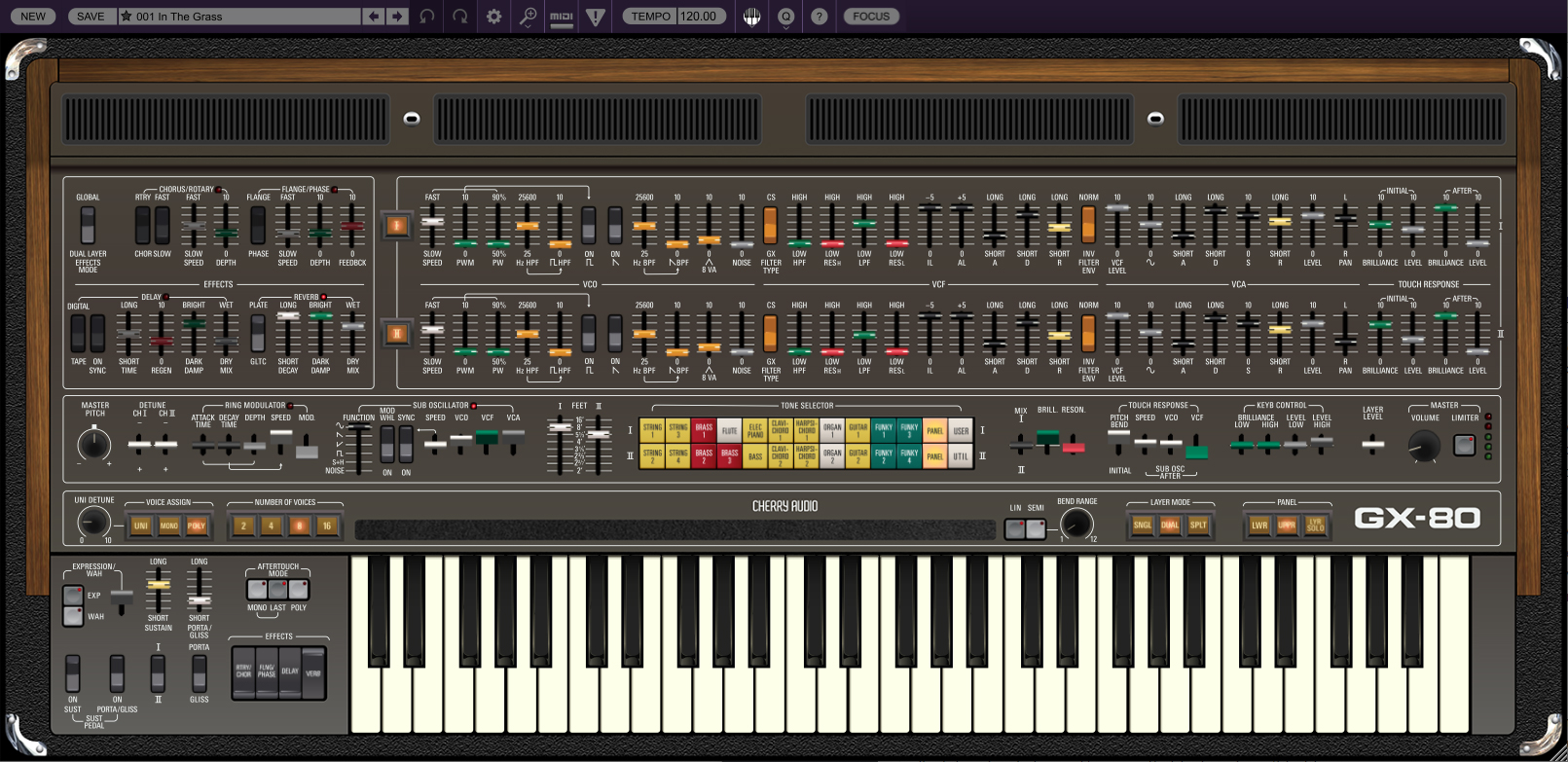Select the STRING 1 tone in row I
The height and width of the screenshot is (762, 1568).
pos(652,430)
